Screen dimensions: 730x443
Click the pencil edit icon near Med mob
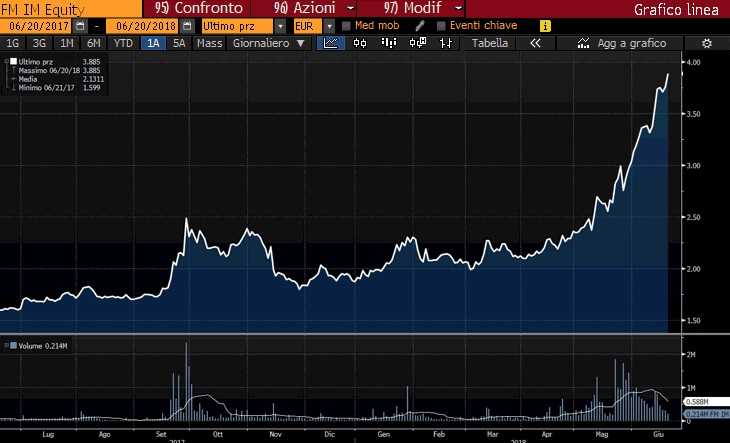coord(419,26)
